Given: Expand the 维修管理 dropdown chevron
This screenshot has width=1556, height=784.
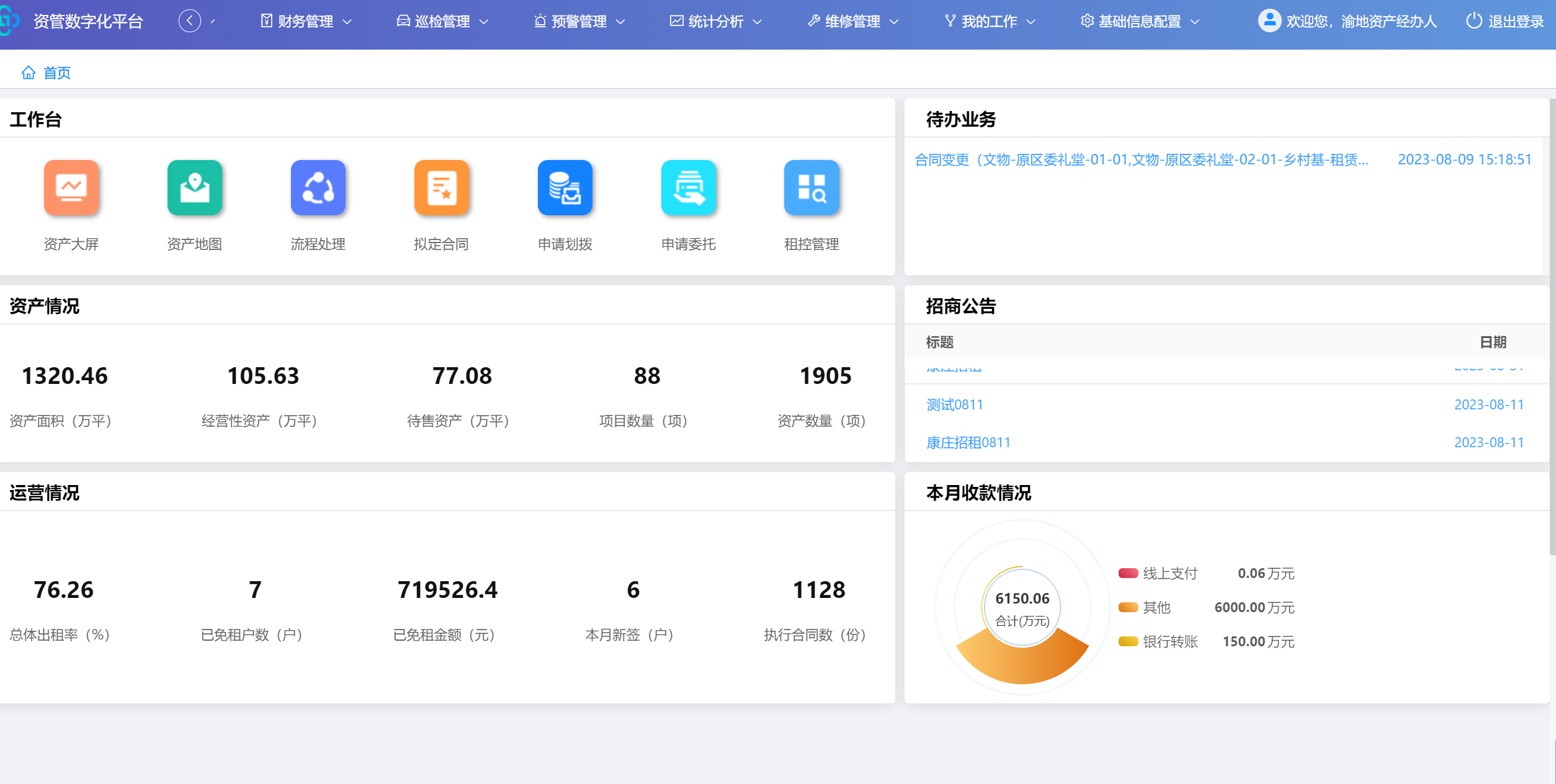Looking at the screenshot, I should 894,22.
